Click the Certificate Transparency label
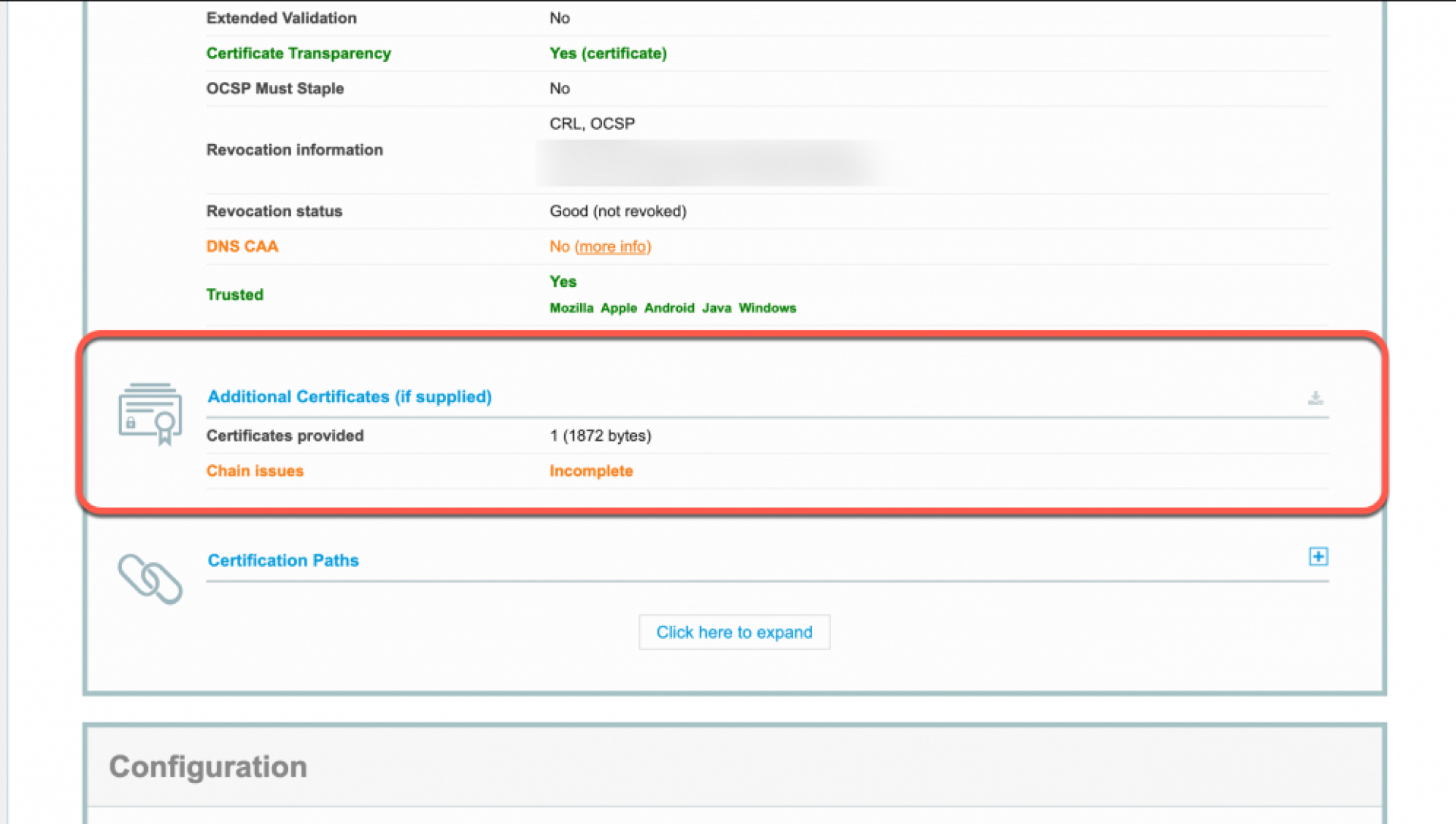The image size is (1456, 824). pos(298,53)
